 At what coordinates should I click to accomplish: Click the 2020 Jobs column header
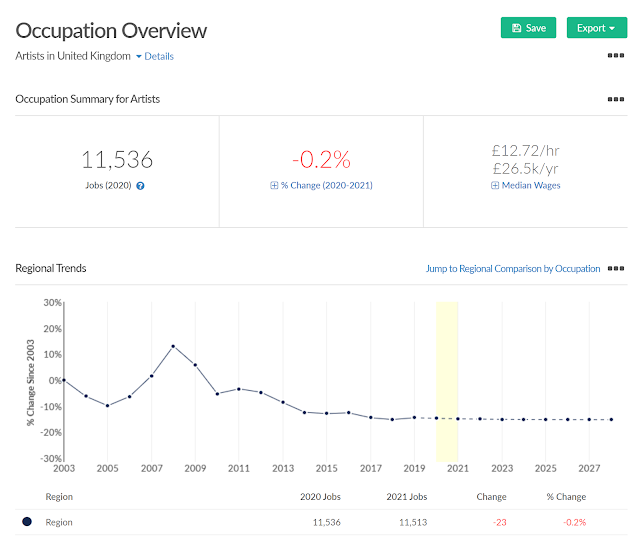(x=320, y=497)
